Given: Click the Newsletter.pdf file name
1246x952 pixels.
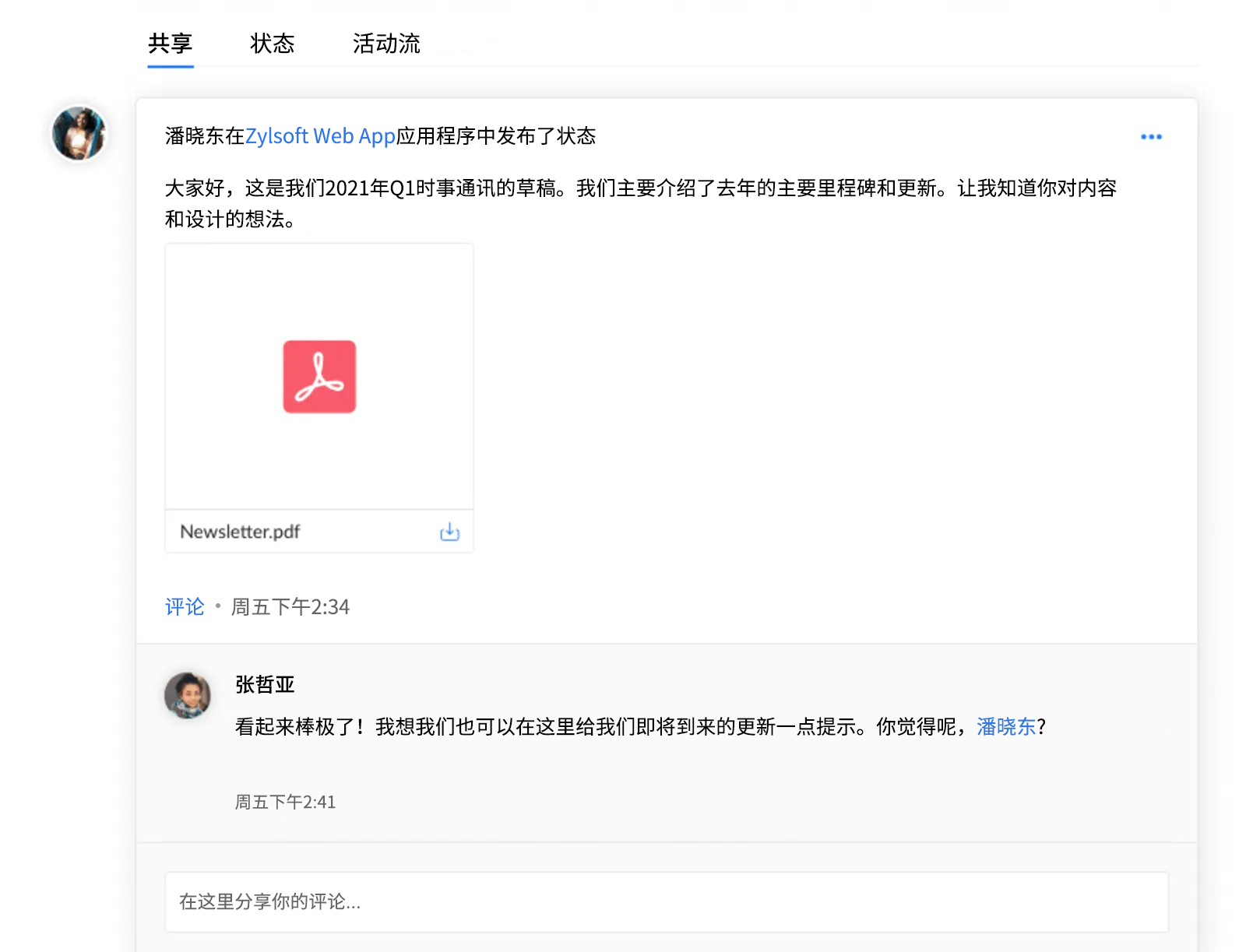Looking at the screenshot, I should pyautogui.click(x=240, y=532).
